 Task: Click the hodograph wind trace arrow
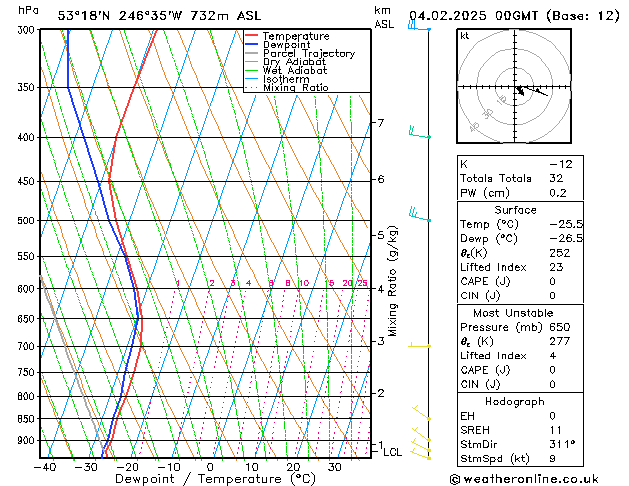[x=533, y=91]
